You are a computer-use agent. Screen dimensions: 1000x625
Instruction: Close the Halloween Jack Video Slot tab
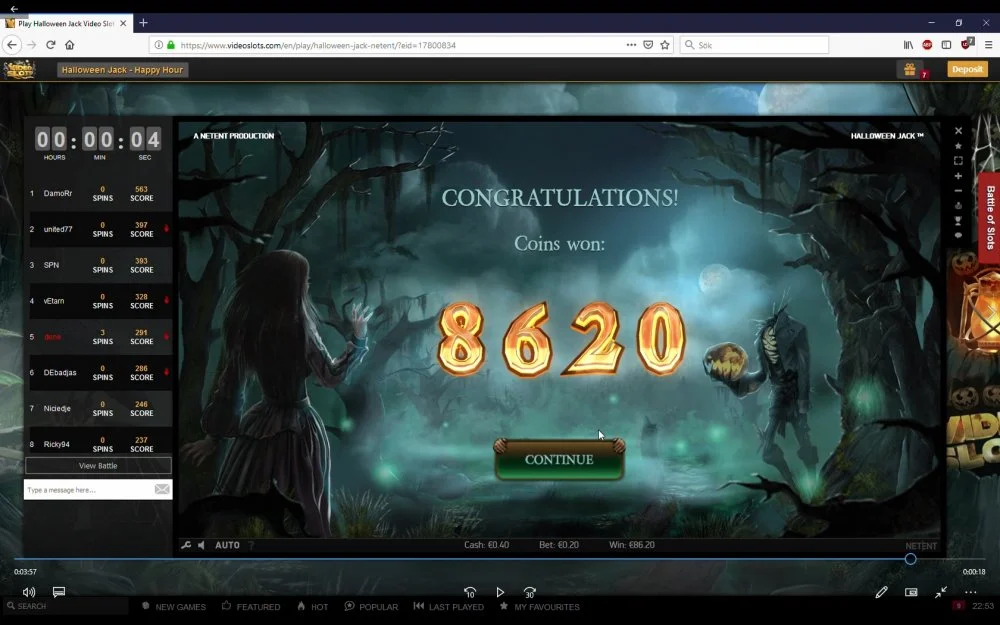[123, 23]
